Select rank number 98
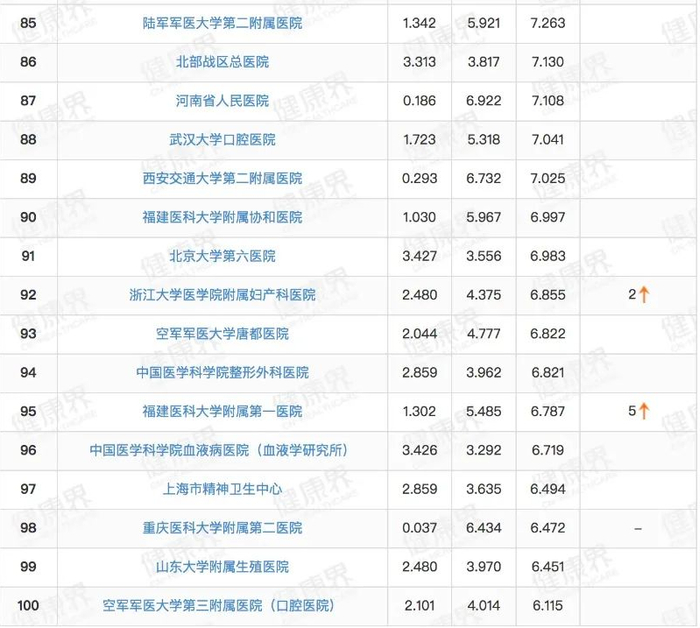Viewport: 700px width, 628px height. pos(28,528)
